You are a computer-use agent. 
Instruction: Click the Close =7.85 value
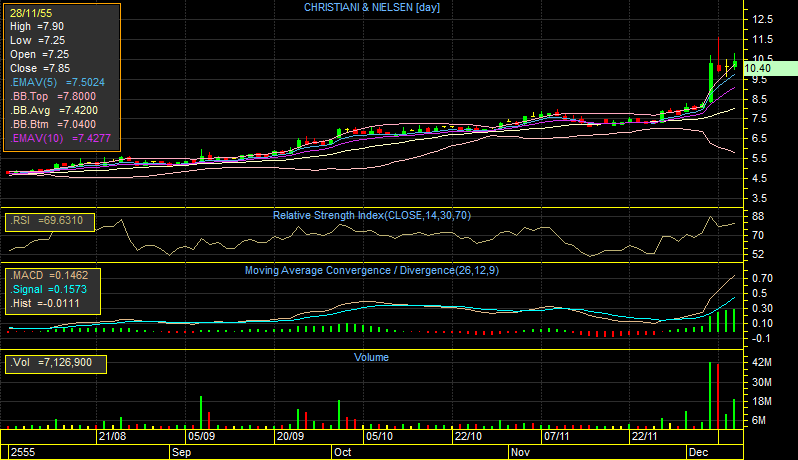point(40,68)
